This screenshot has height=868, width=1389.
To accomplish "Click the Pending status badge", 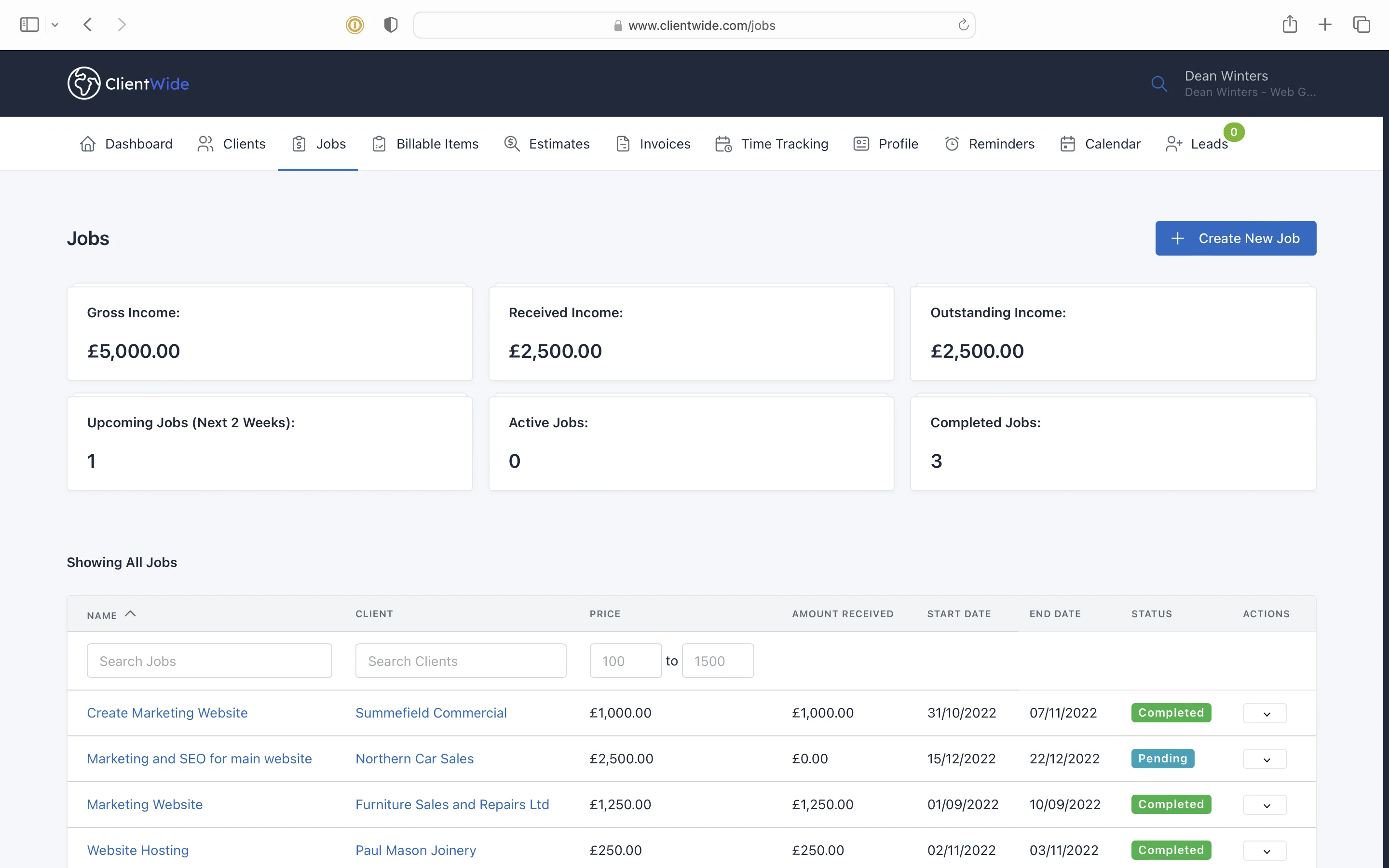I will coord(1163,759).
